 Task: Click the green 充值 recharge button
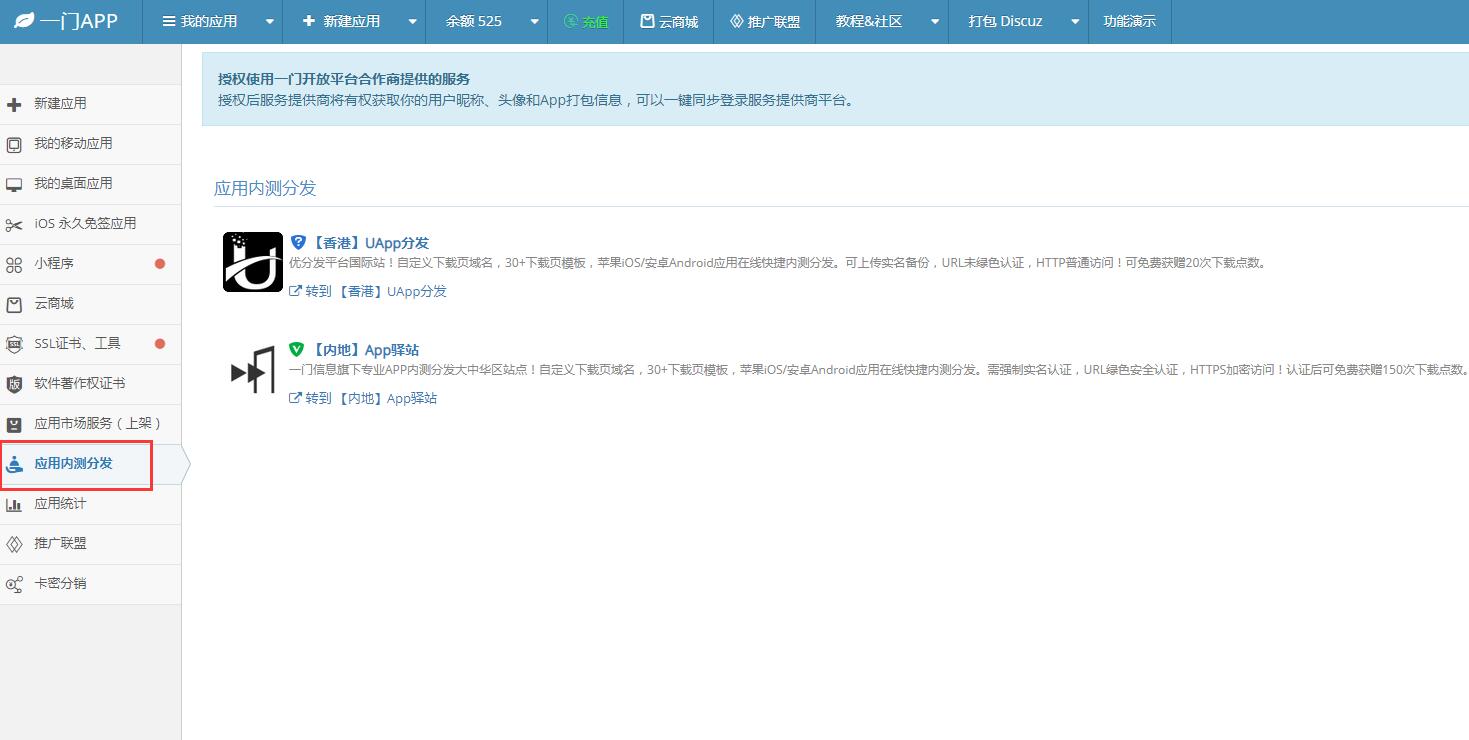coord(585,21)
